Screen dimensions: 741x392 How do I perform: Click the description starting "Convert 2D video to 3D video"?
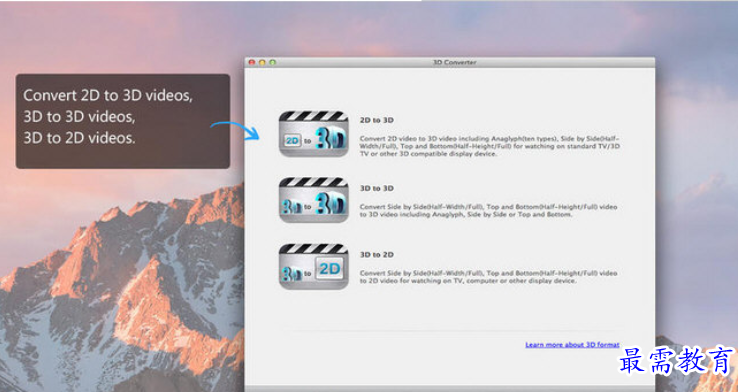490,146
